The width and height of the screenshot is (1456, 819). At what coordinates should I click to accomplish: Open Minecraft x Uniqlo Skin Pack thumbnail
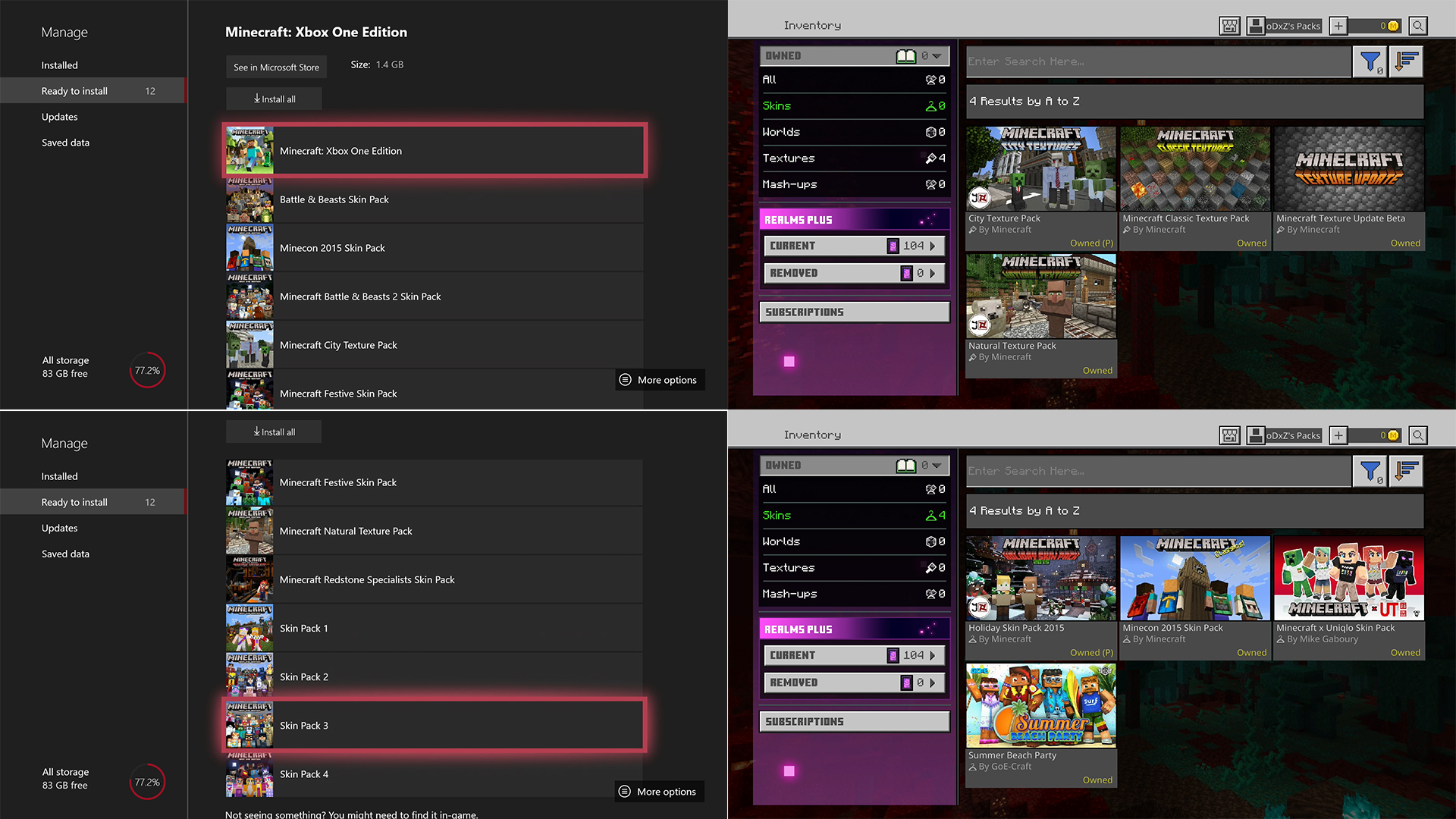point(1349,579)
